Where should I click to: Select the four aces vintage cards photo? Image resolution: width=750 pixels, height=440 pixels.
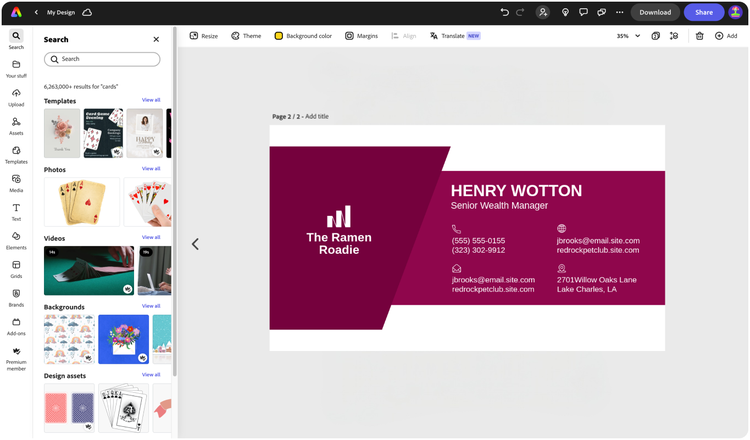[x=82, y=202]
